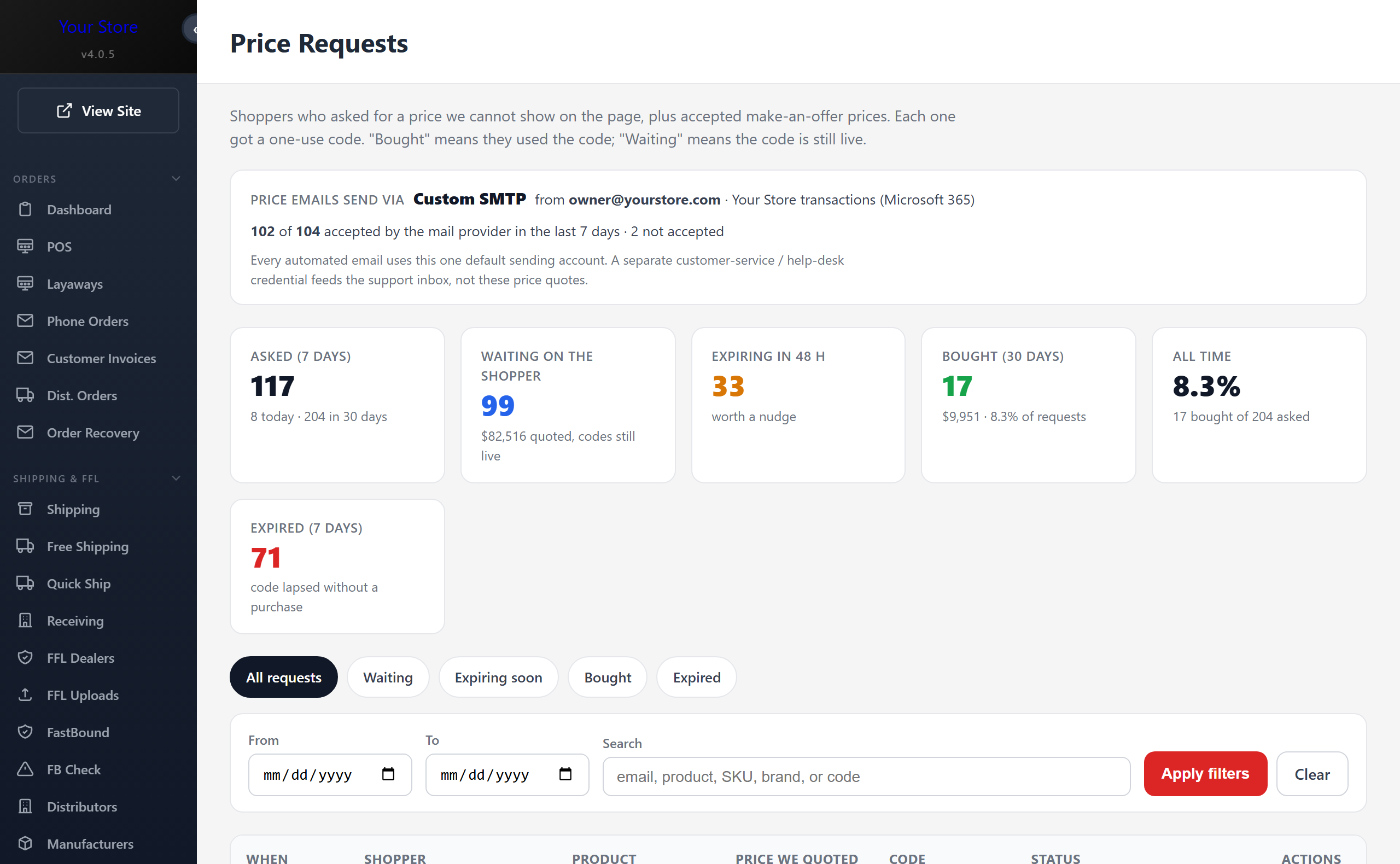Click the Receiving building icon
The image size is (1400, 864).
(25, 621)
